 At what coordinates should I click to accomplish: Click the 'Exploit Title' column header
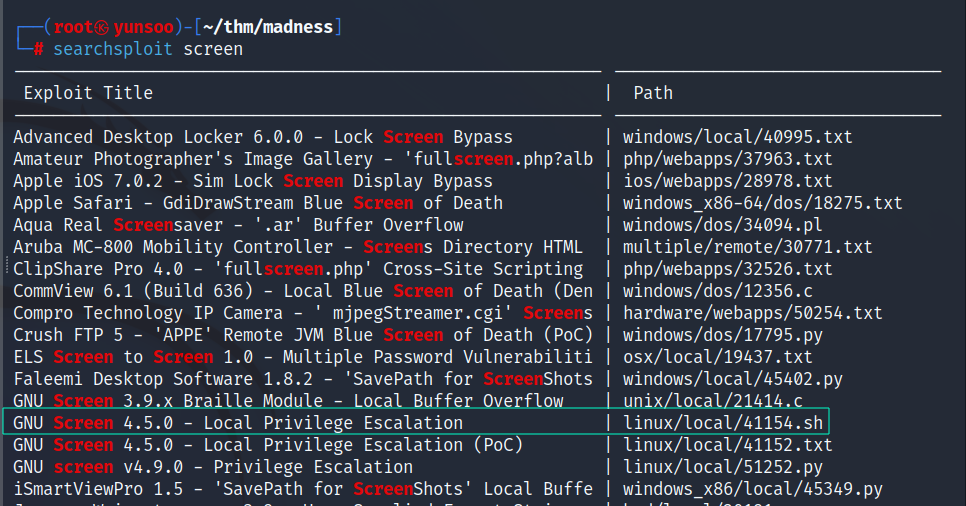point(88,93)
